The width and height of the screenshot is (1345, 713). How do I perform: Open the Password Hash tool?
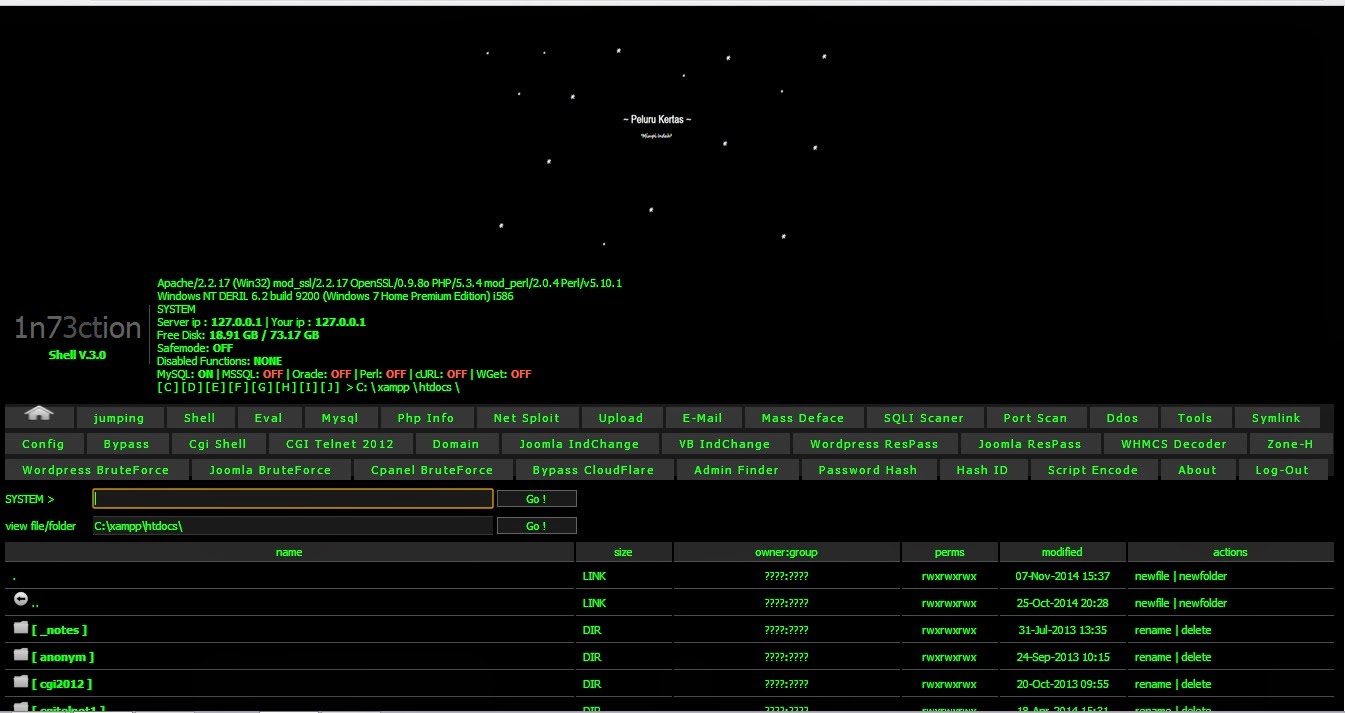(x=868, y=469)
